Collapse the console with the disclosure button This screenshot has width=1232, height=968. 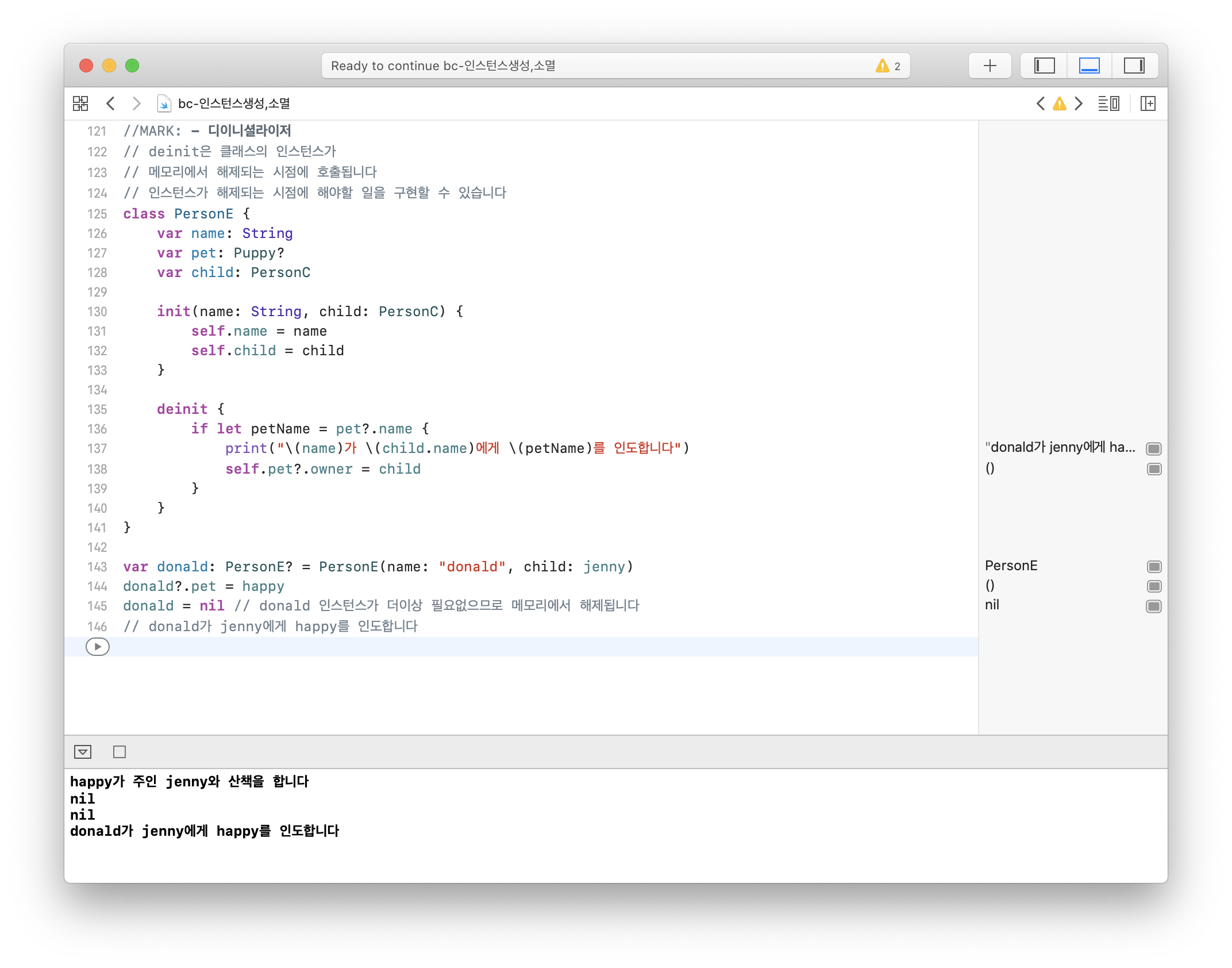(x=83, y=752)
